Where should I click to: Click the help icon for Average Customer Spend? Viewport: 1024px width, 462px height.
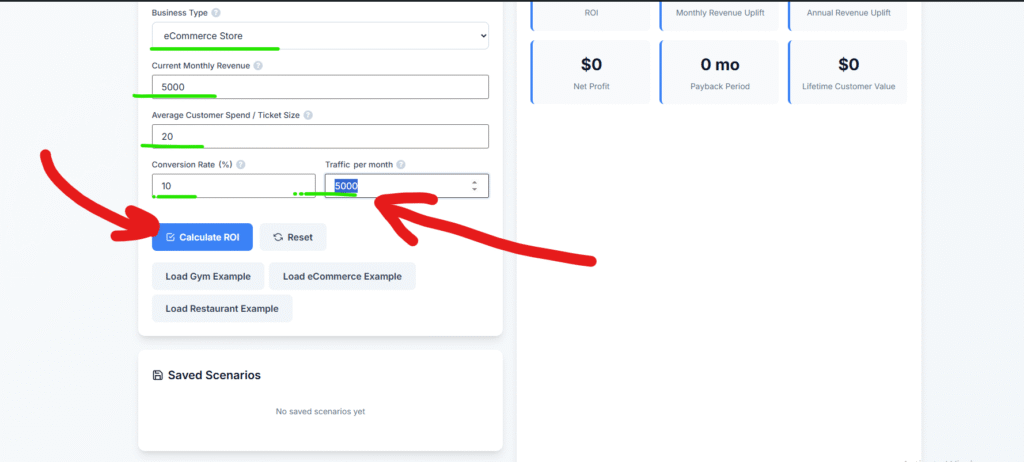pos(308,115)
